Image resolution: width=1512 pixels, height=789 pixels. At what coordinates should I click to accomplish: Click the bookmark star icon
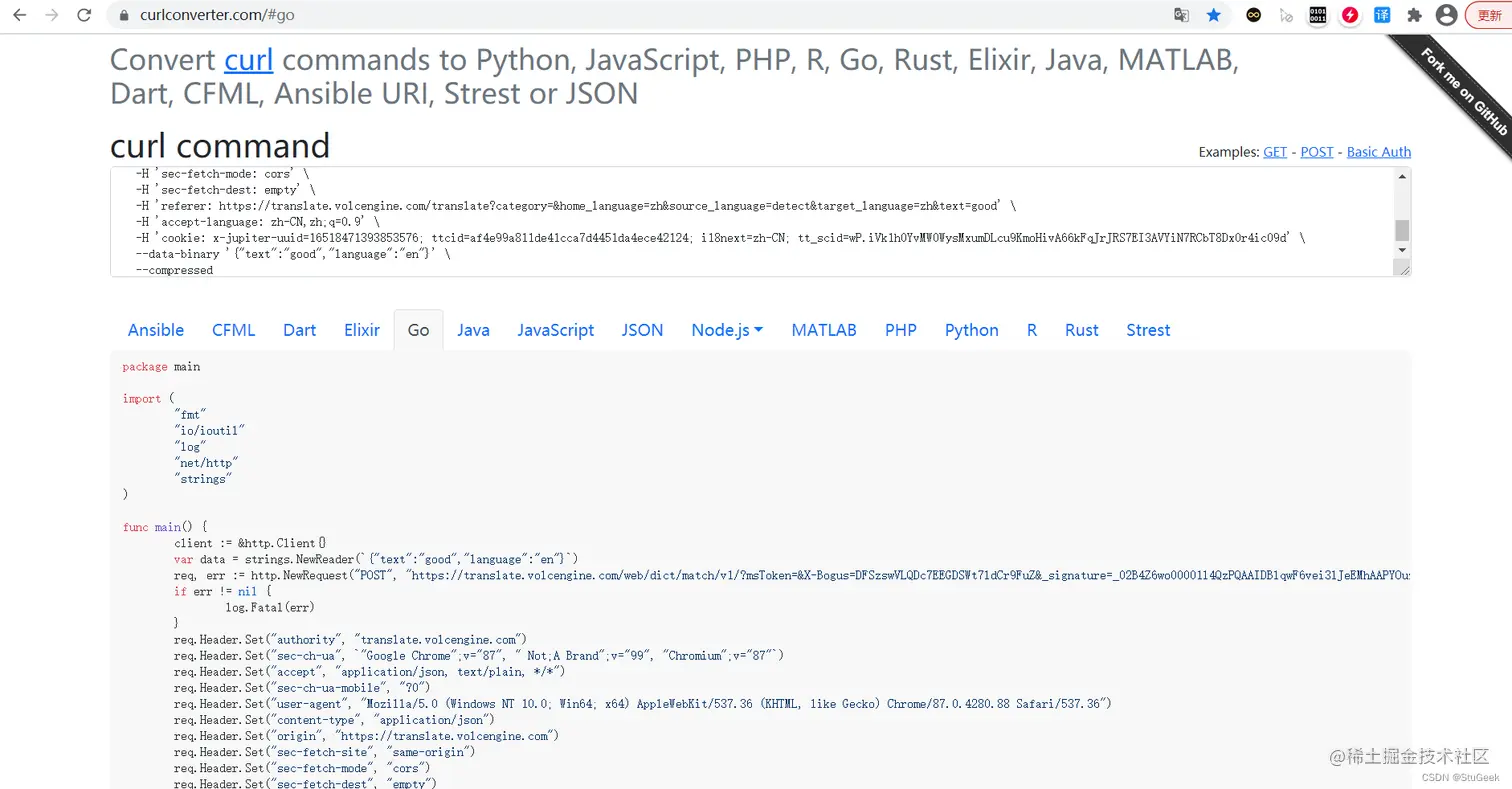click(1213, 15)
